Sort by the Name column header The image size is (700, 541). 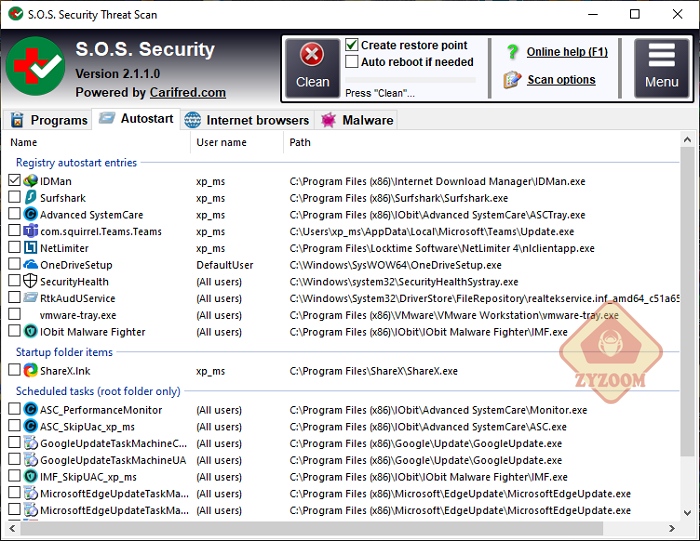97,142
